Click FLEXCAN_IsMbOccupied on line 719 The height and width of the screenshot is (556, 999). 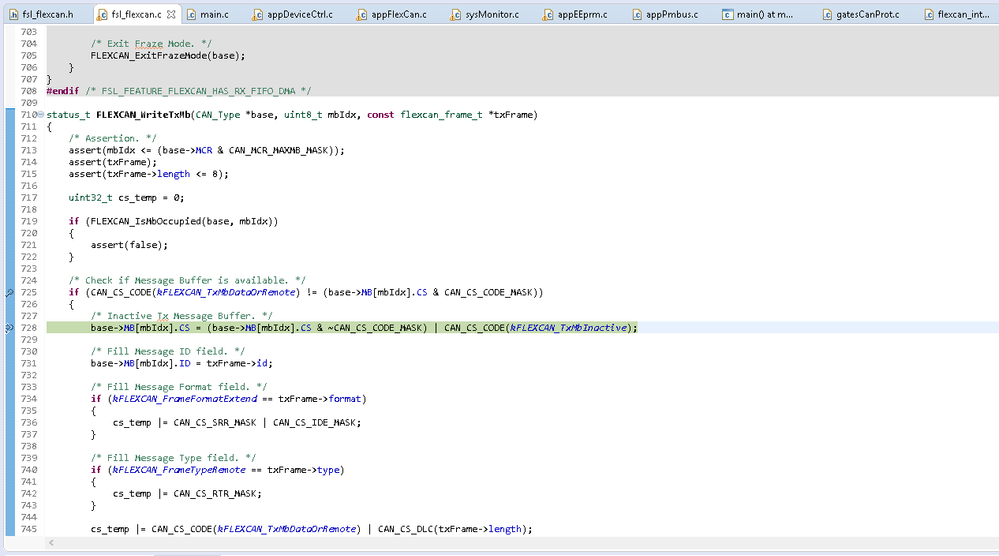145,221
